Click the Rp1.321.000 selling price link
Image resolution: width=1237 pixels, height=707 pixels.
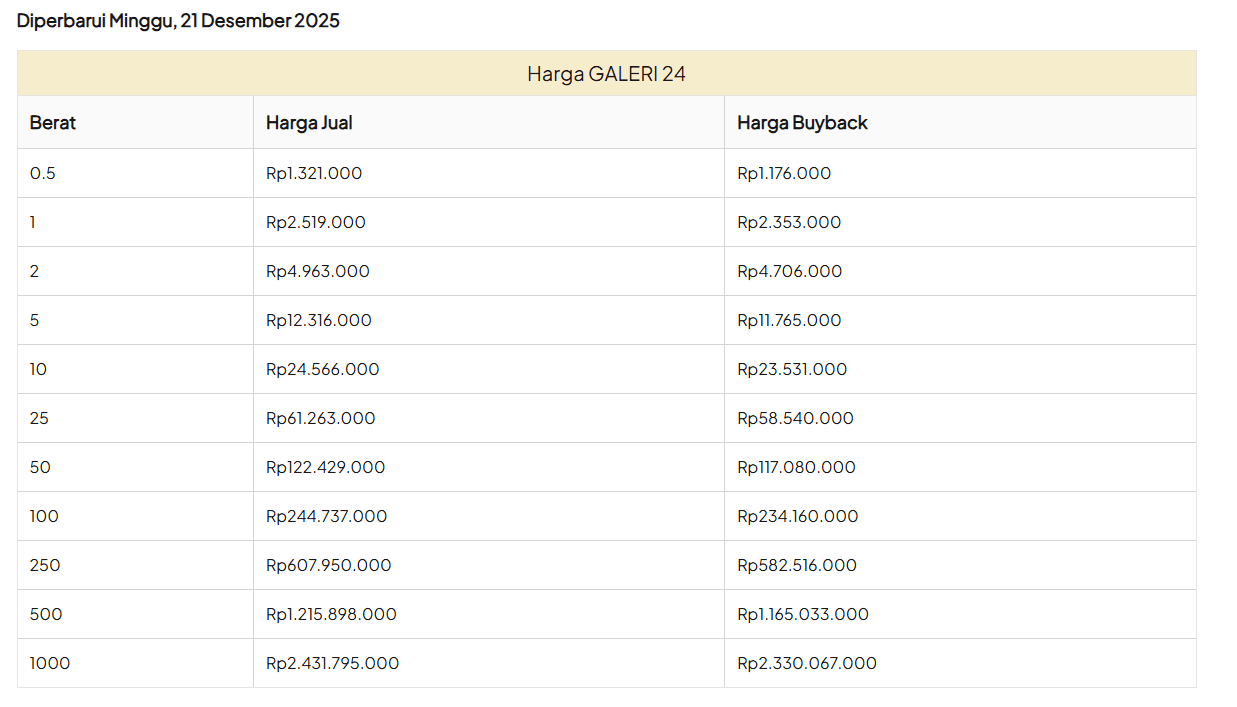(x=312, y=173)
